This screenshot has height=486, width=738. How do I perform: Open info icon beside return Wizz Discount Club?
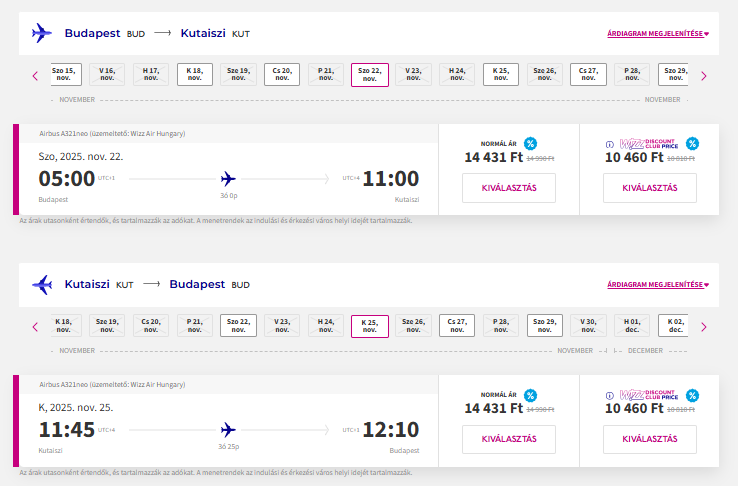(x=610, y=396)
